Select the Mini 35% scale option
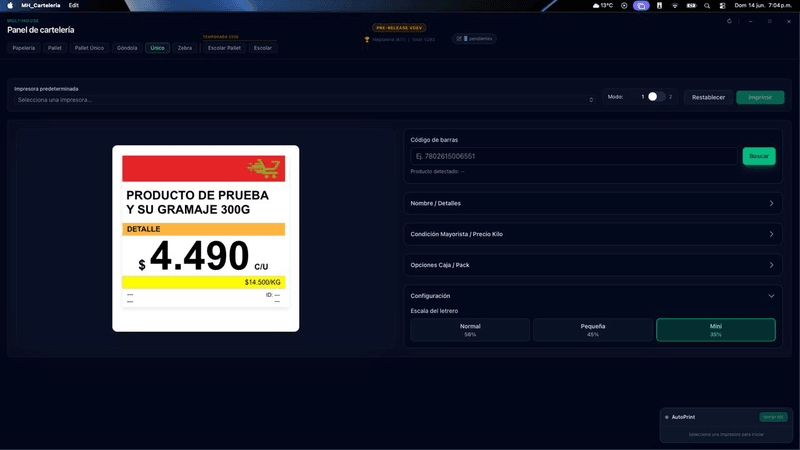The height and width of the screenshot is (450, 800). pyautogui.click(x=716, y=330)
